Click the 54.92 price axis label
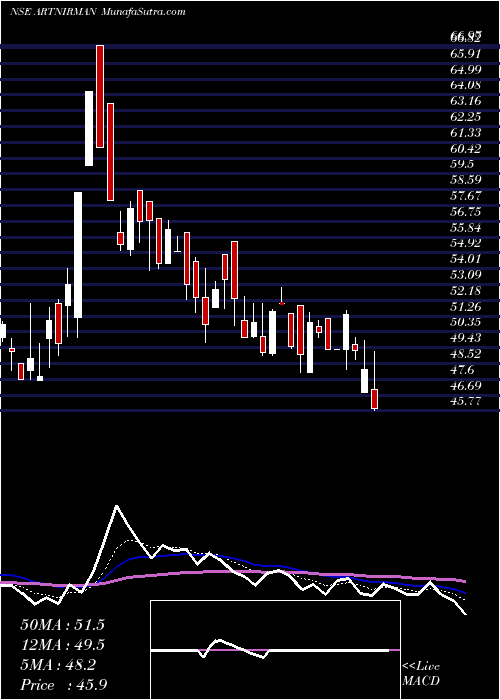500x700 pixels. click(x=467, y=243)
